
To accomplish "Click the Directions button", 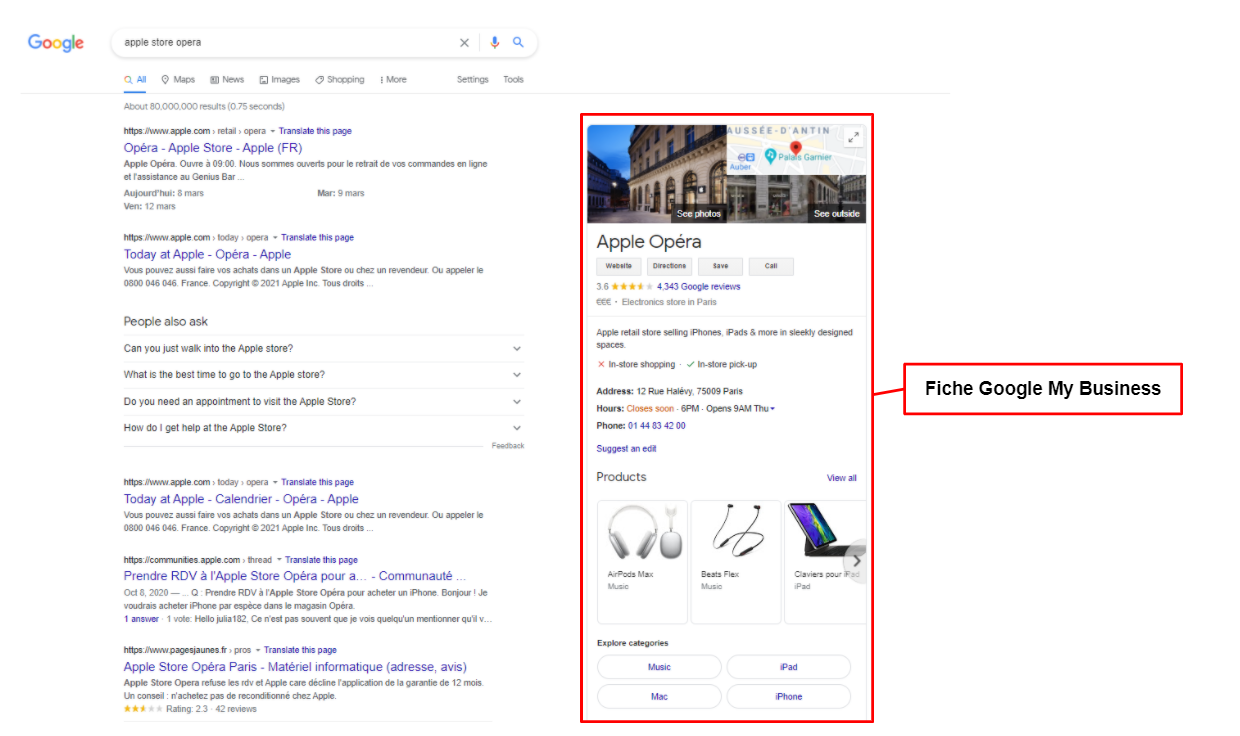I will tap(669, 266).
